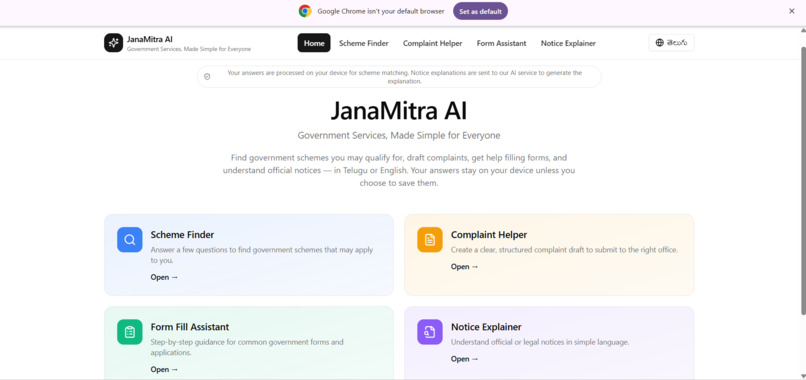Click Open link in Notice Explainer card
The image size is (806, 380).
(464, 359)
